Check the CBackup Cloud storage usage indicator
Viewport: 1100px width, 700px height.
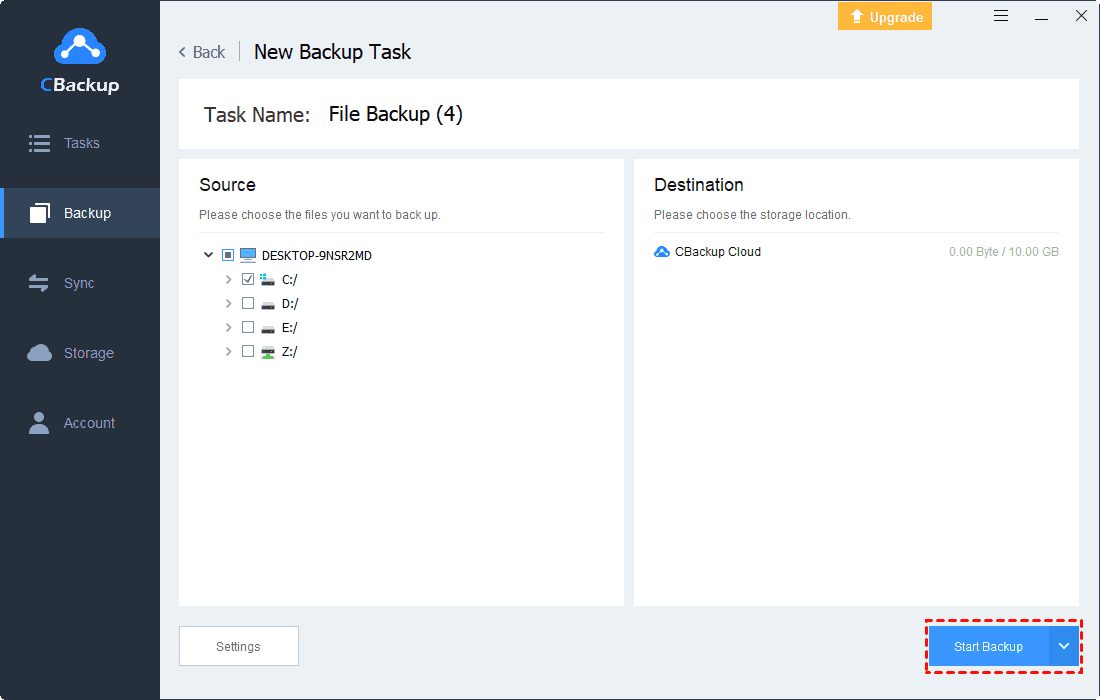(1003, 252)
